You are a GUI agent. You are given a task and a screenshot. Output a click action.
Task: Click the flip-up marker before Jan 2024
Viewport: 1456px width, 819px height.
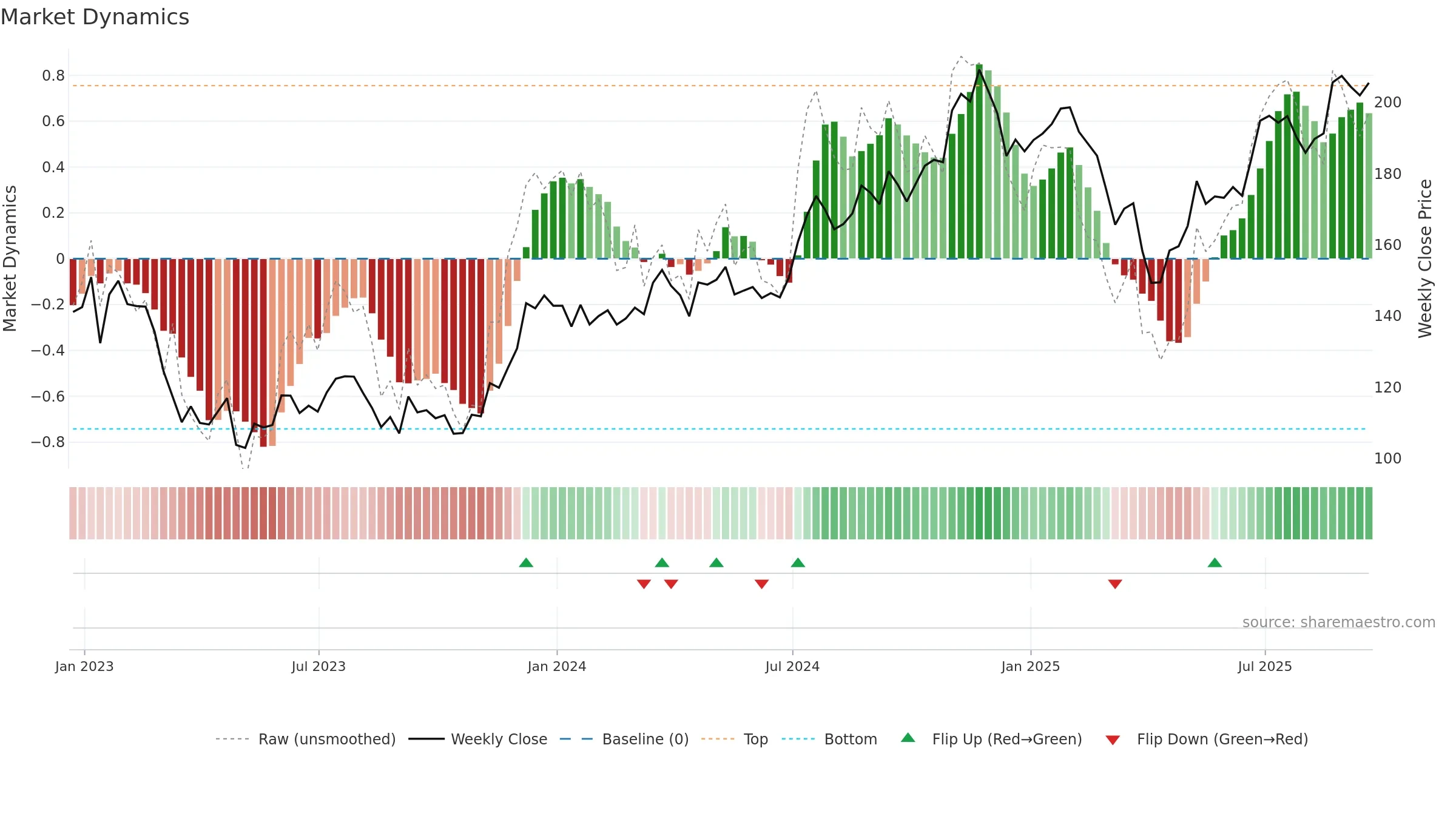tap(526, 562)
